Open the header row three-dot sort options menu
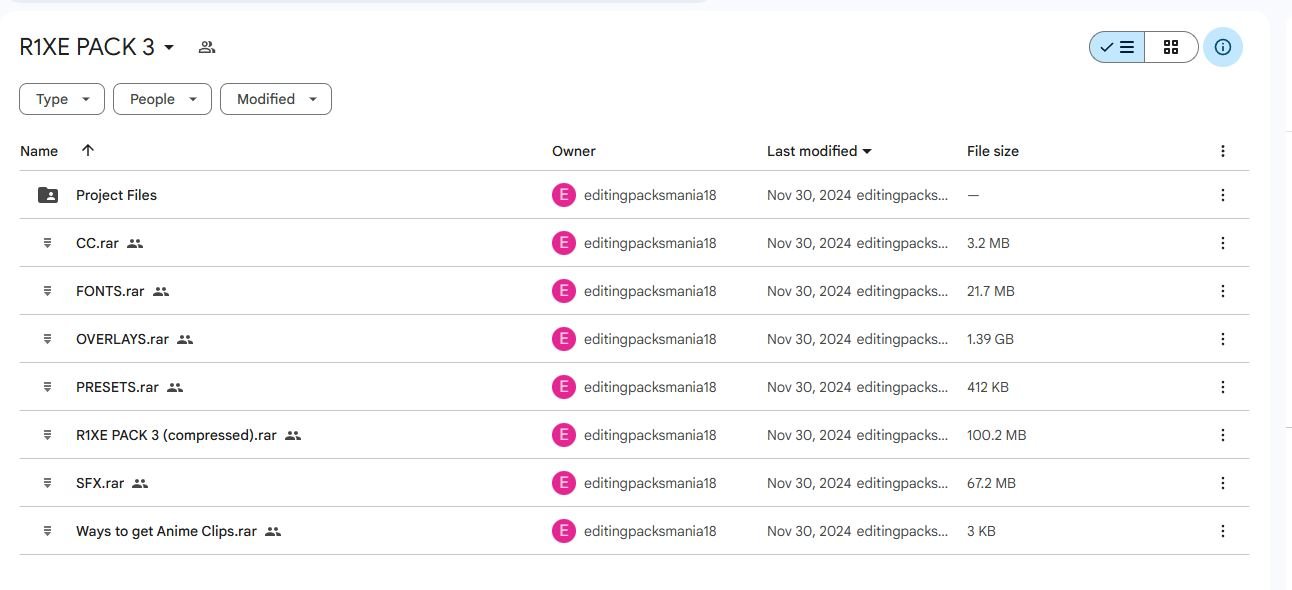The image size is (1292, 590). point(1222,151)
